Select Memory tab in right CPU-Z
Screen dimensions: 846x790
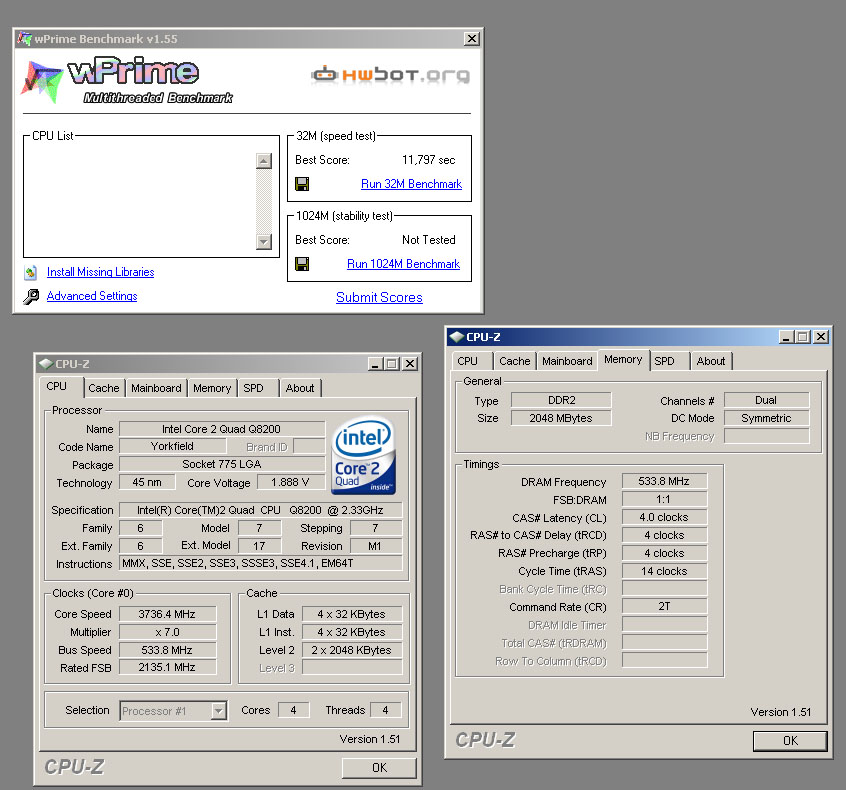click(623, 359)
